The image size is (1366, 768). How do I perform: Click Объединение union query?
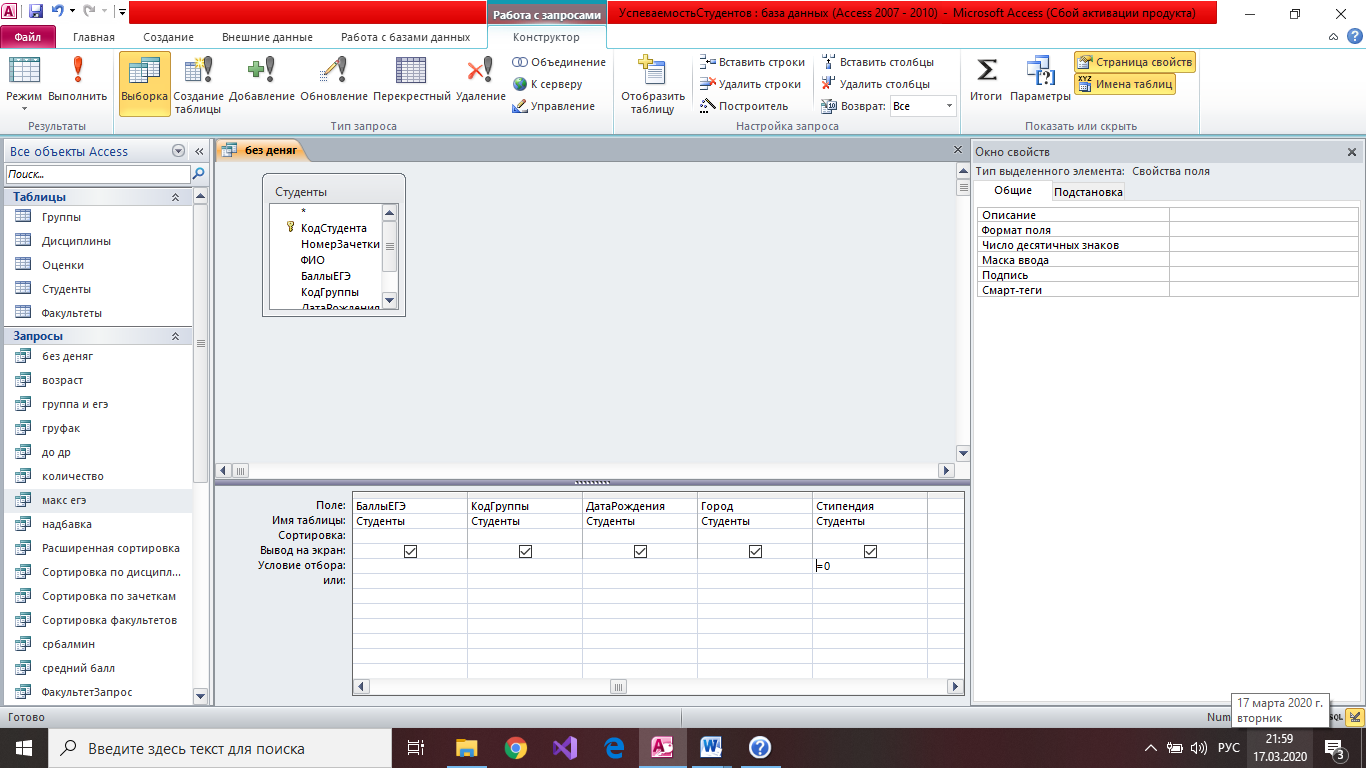[559, 62]
